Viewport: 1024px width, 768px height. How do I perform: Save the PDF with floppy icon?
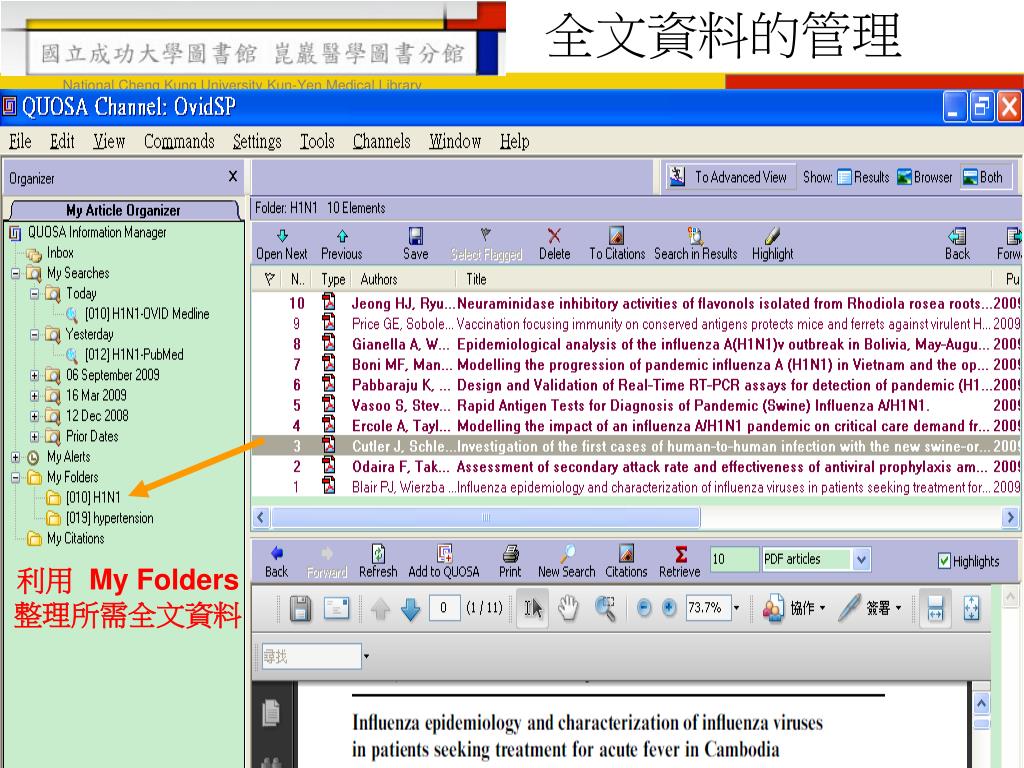pyautogui.click(x=300, y=608)
